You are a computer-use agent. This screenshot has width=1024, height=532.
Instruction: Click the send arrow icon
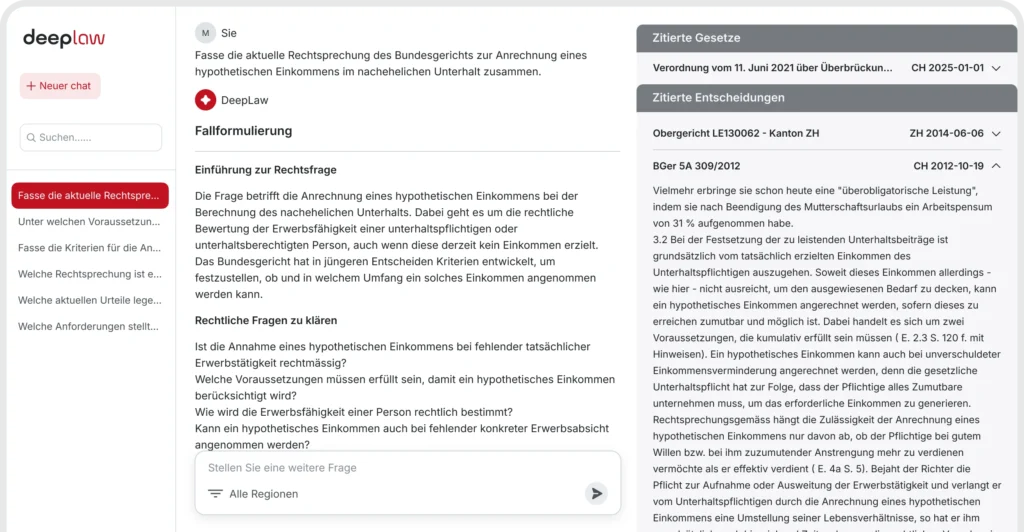(x=596, y=493)
